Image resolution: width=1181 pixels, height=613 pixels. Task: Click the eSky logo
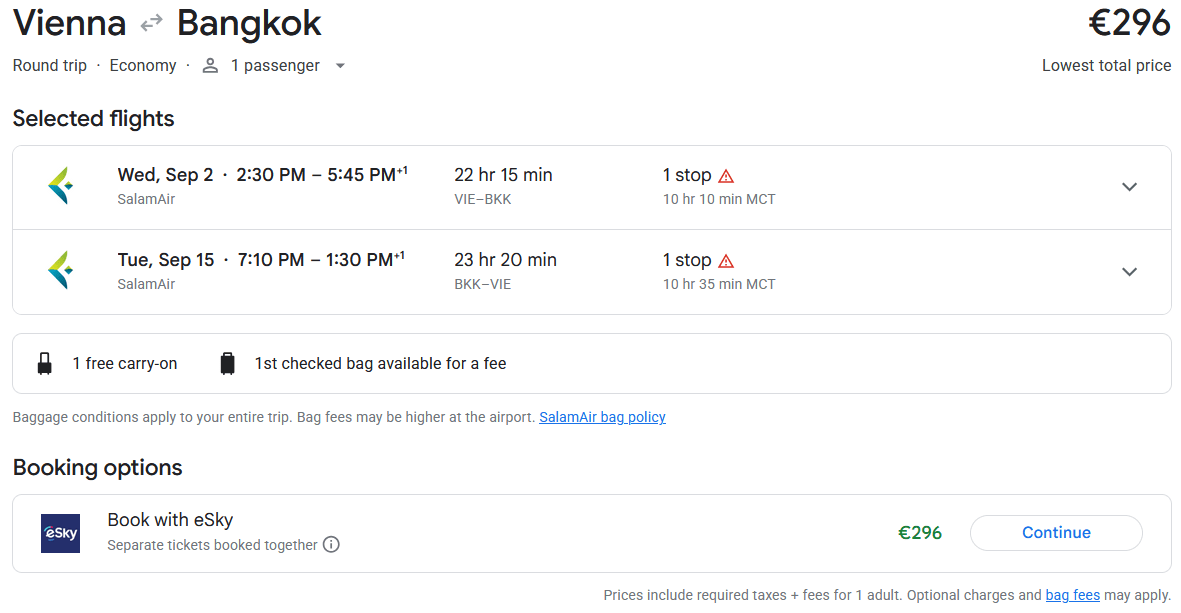[x=60, y=533]
